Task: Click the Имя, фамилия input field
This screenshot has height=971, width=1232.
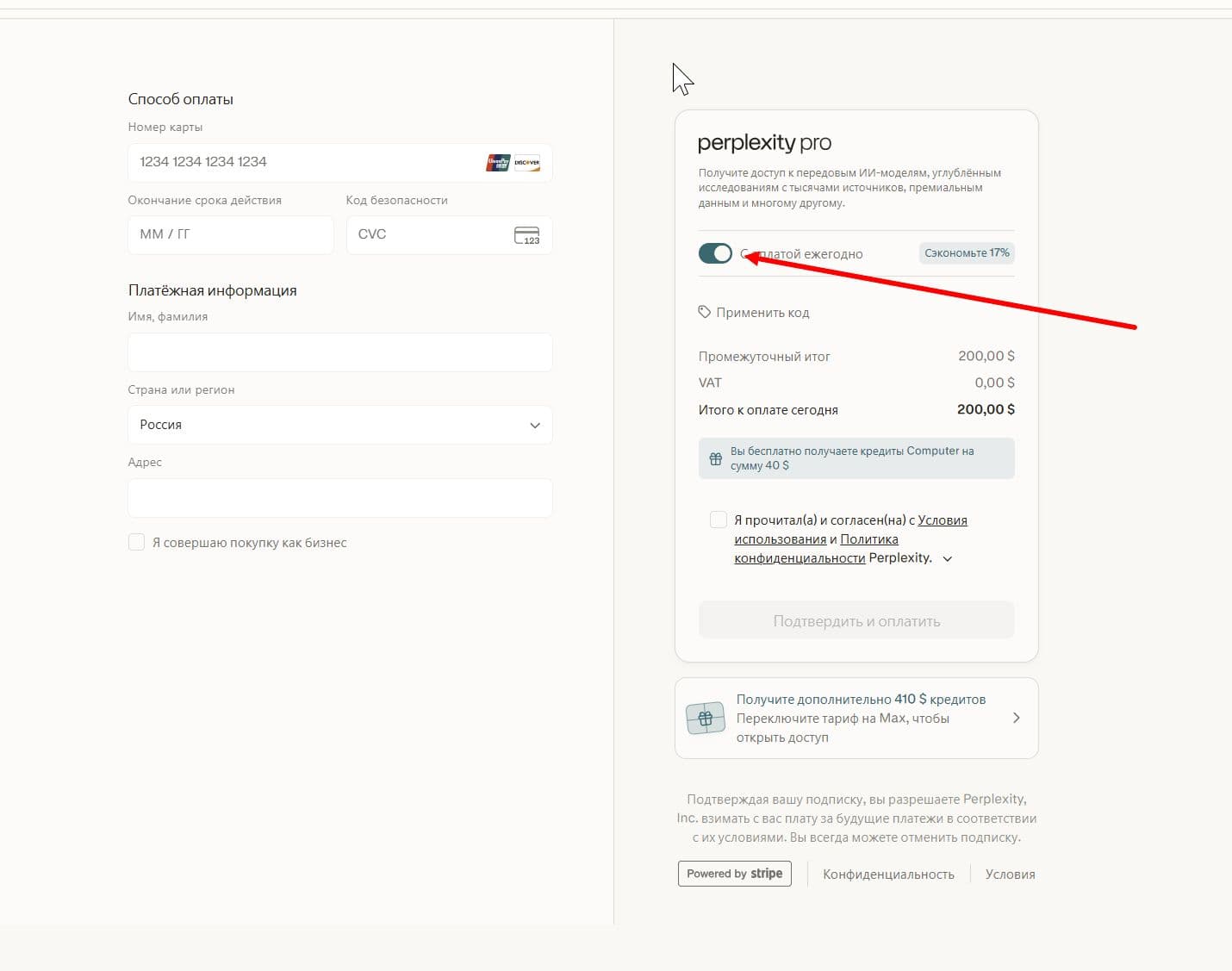Action: (339, 352)
